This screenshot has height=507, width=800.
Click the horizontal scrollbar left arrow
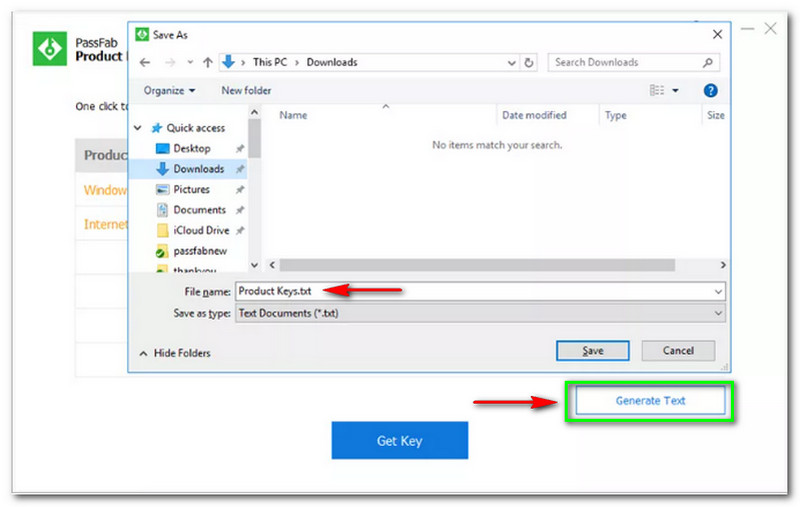[x=272, y=265]
